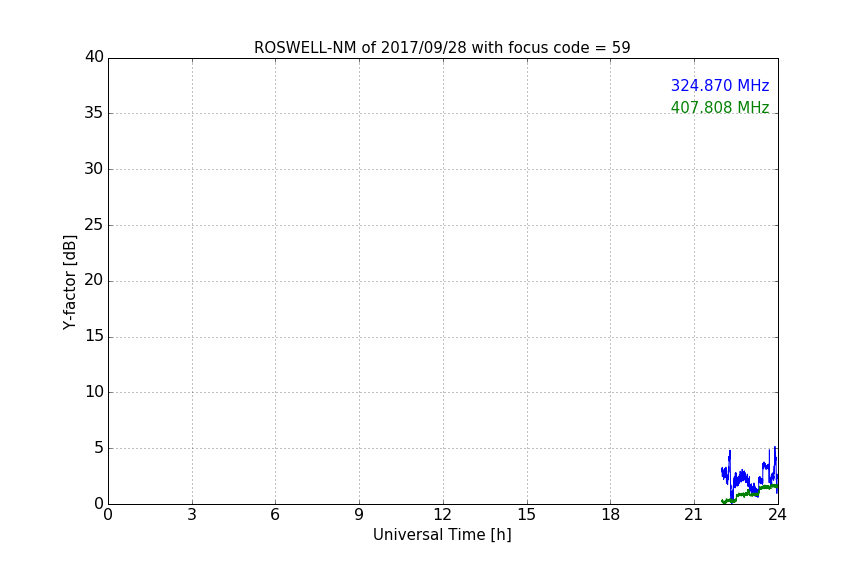This screenshot has width=864, height=576.
Task: Click the x-axis tick label '21'
Action: [694, 515]
